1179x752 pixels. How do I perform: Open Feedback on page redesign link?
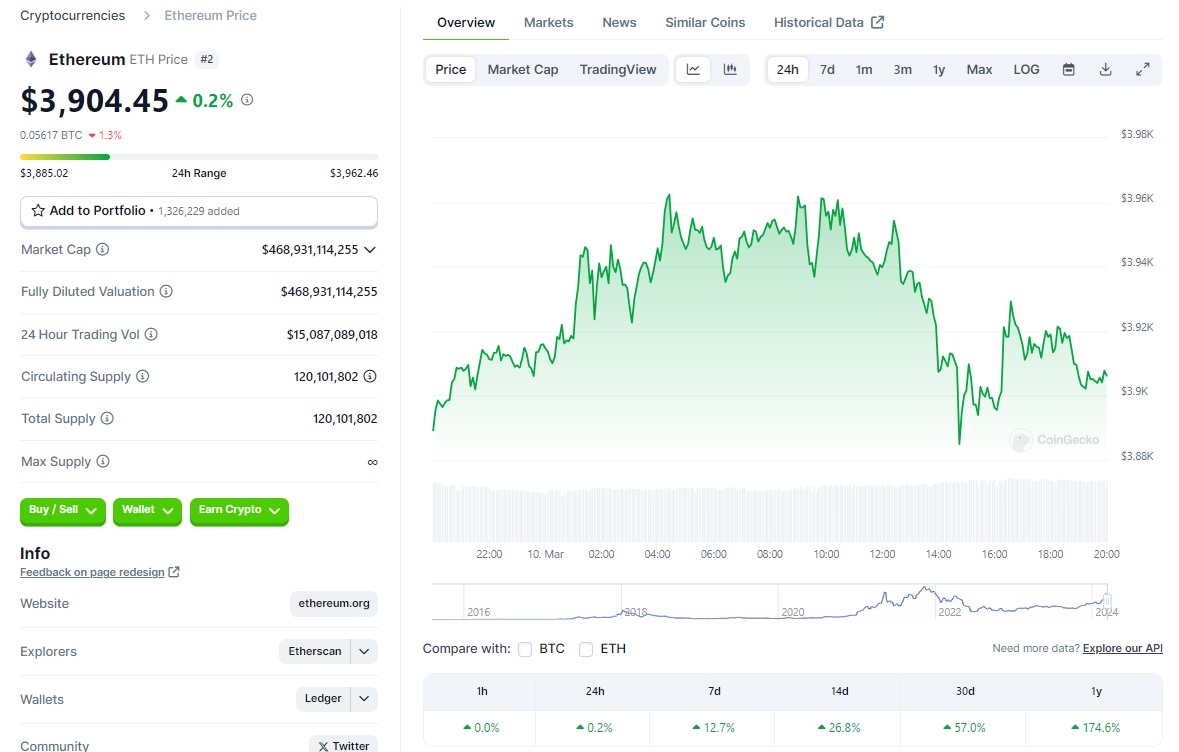[92, 572]
